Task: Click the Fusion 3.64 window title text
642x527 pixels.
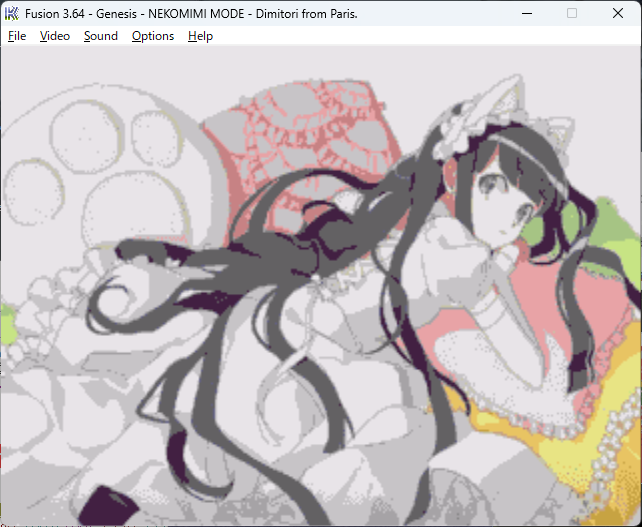Action: (x=191, y=14)
